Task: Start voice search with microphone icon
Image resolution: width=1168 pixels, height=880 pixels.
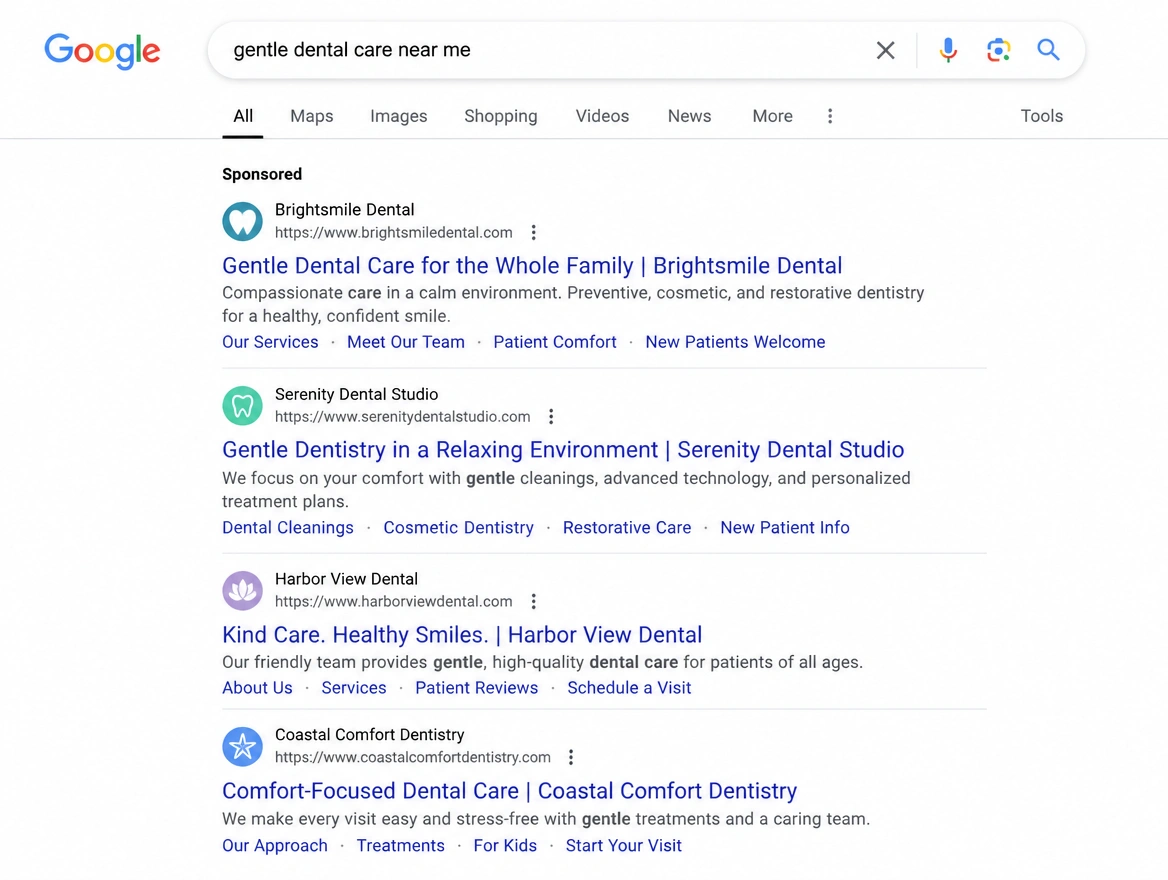Action: tap(948, 50)
